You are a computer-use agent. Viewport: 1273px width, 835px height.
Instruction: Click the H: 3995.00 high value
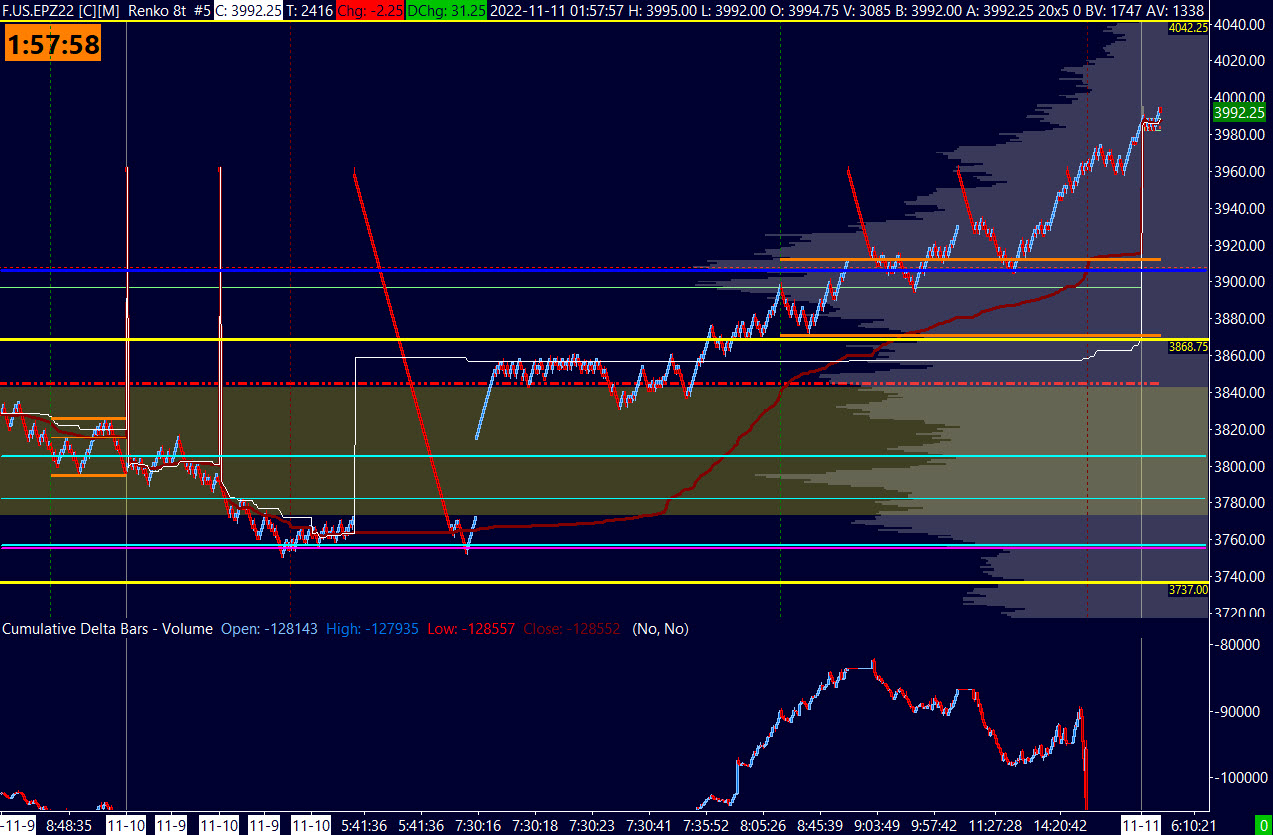tap(664, 10)
